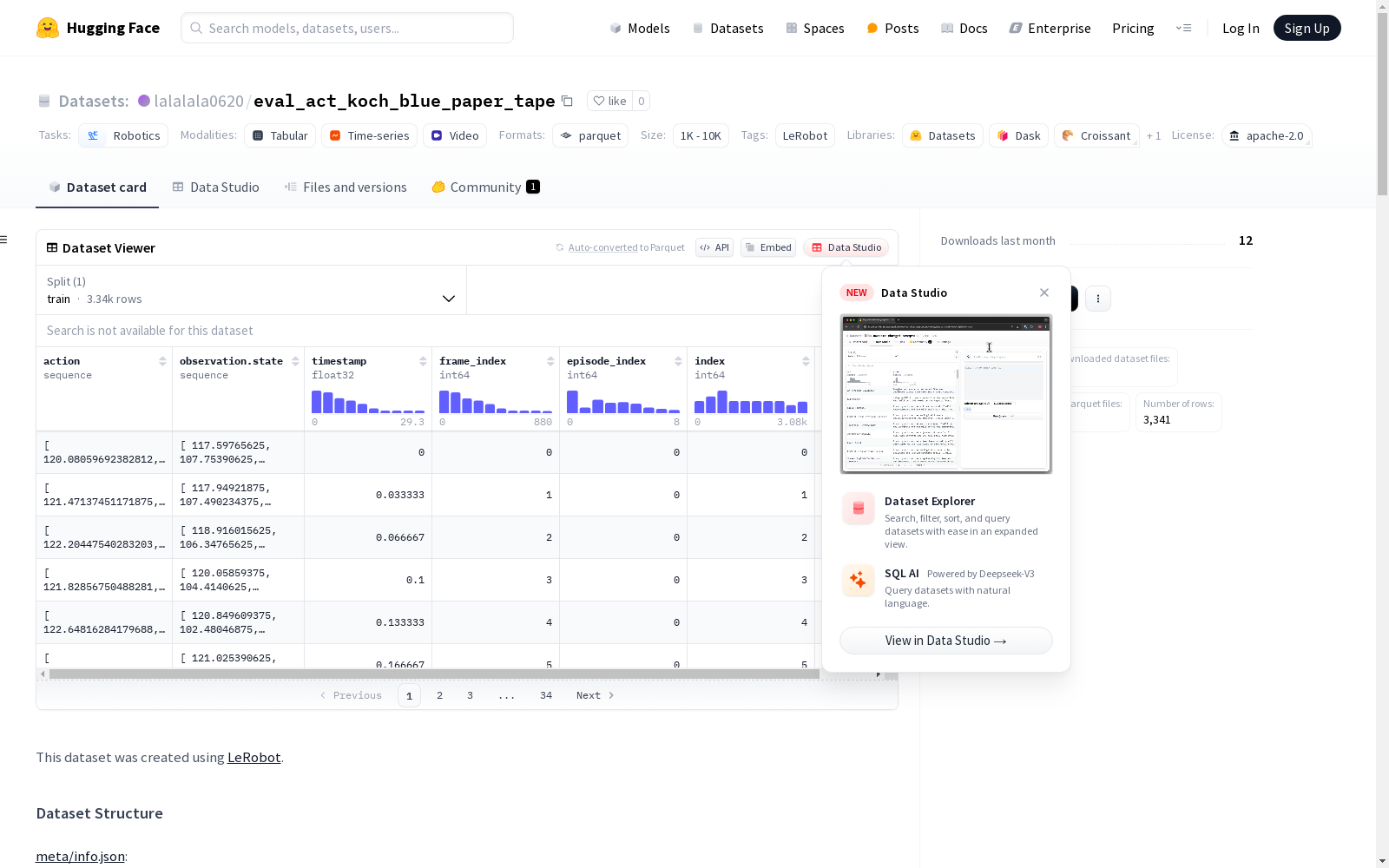Open the LeRobot link in description
This screenshot has width=1389, height=868.
pos(253,757)
